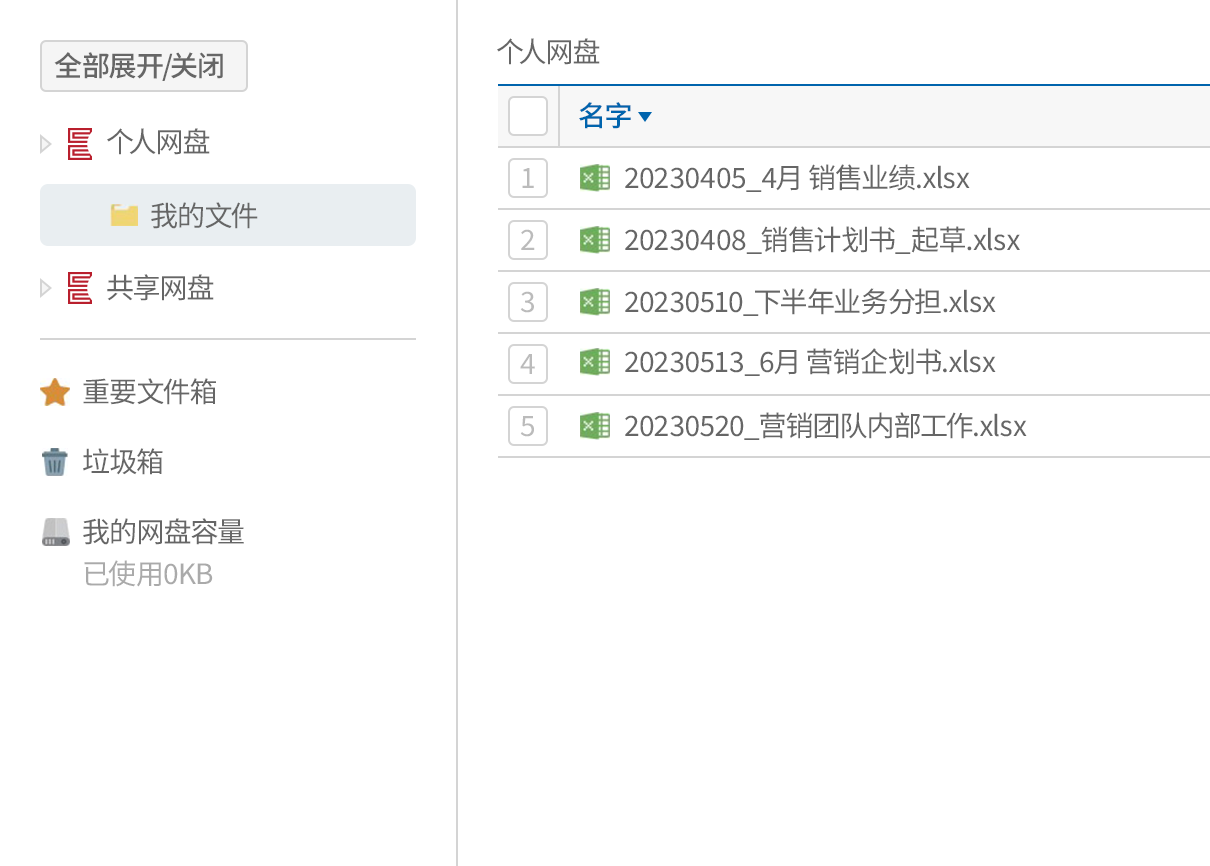Select row 1 checkbox for 销售业绩 file
The width and height of the screenshot is (1210, 866).
(x=528, y=179)
